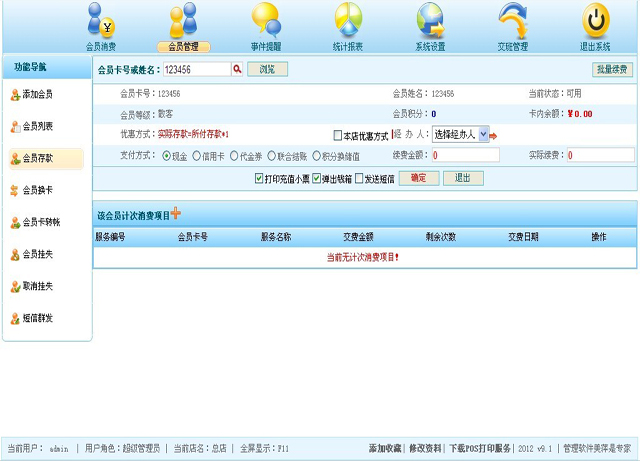Open the 统计报表 pie chart icon
This screenshot has width=640, height=461.
point(347,20)
